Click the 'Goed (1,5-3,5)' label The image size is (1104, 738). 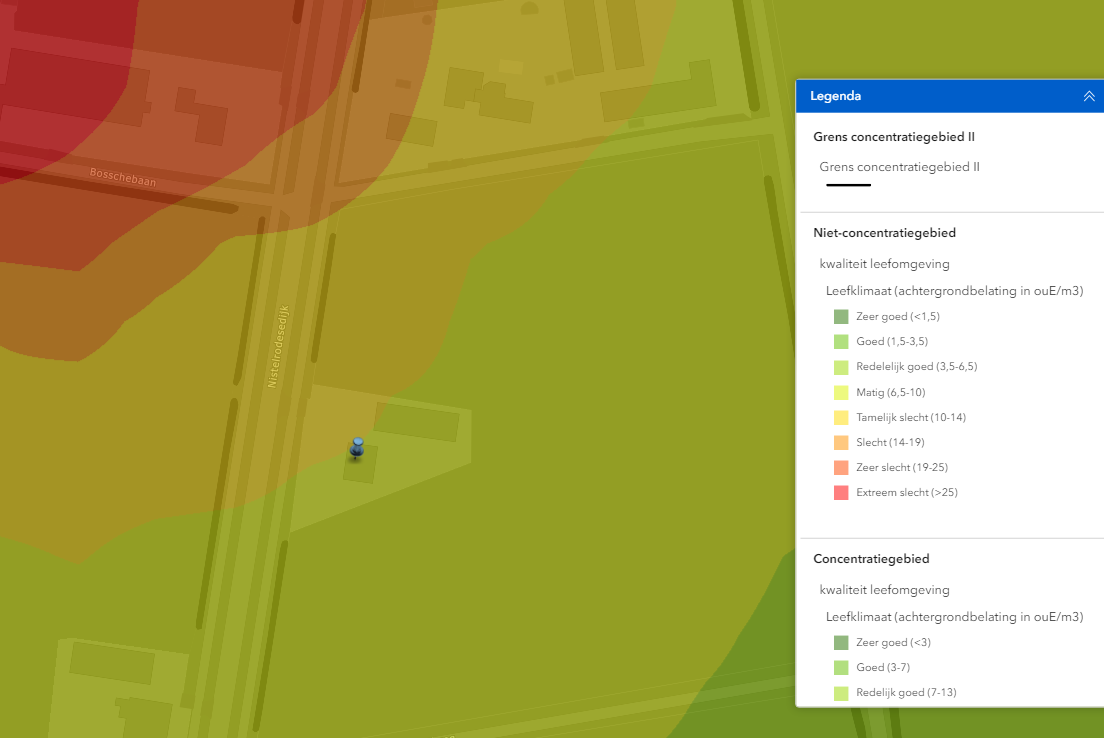pos(892,342)
